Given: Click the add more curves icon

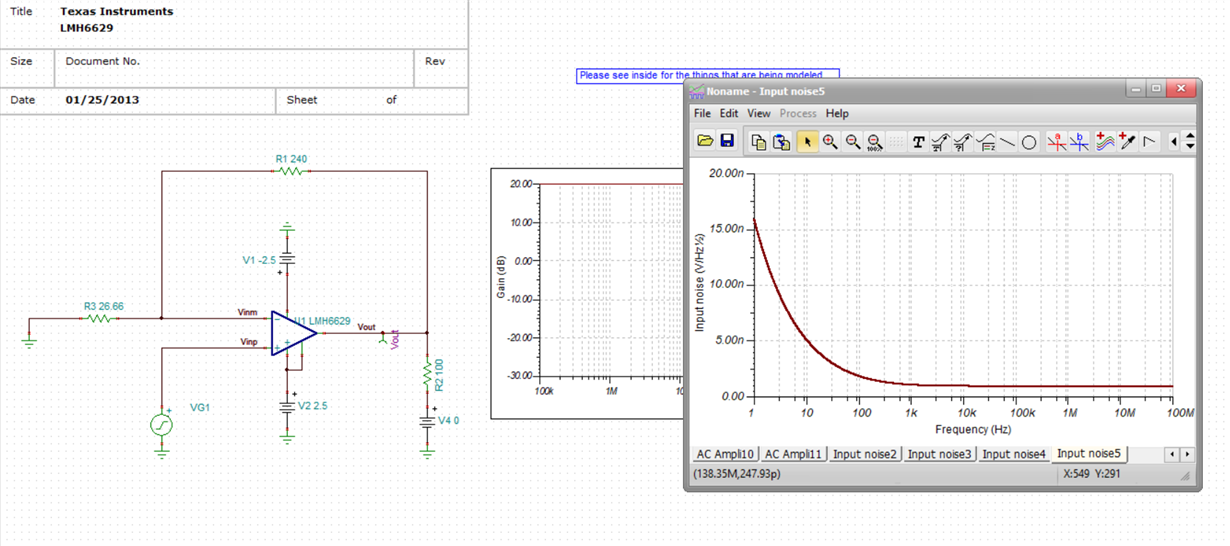Looking at the screenshot, I should 1105,142.
